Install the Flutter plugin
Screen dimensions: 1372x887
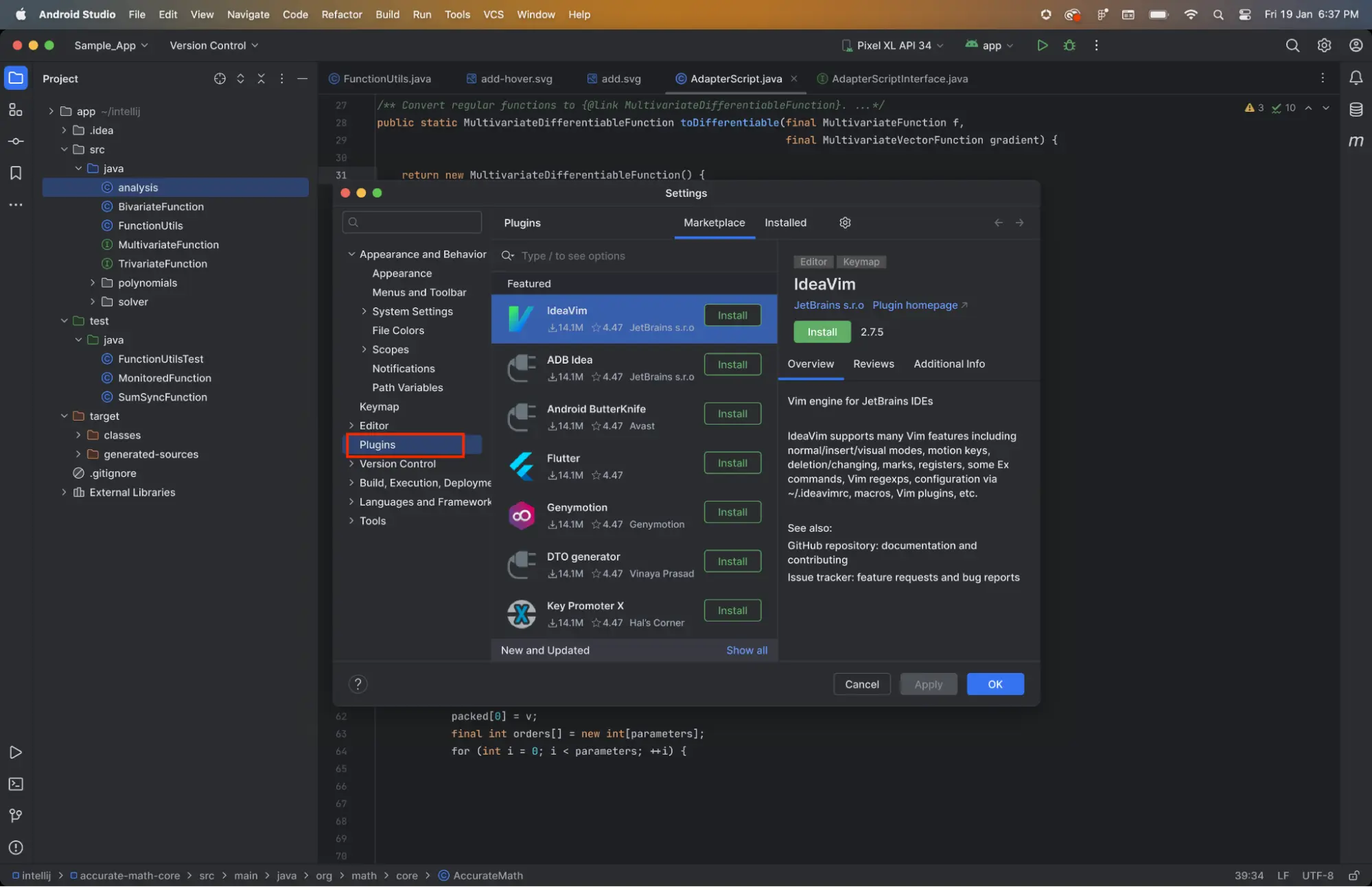tap(732, 463)
